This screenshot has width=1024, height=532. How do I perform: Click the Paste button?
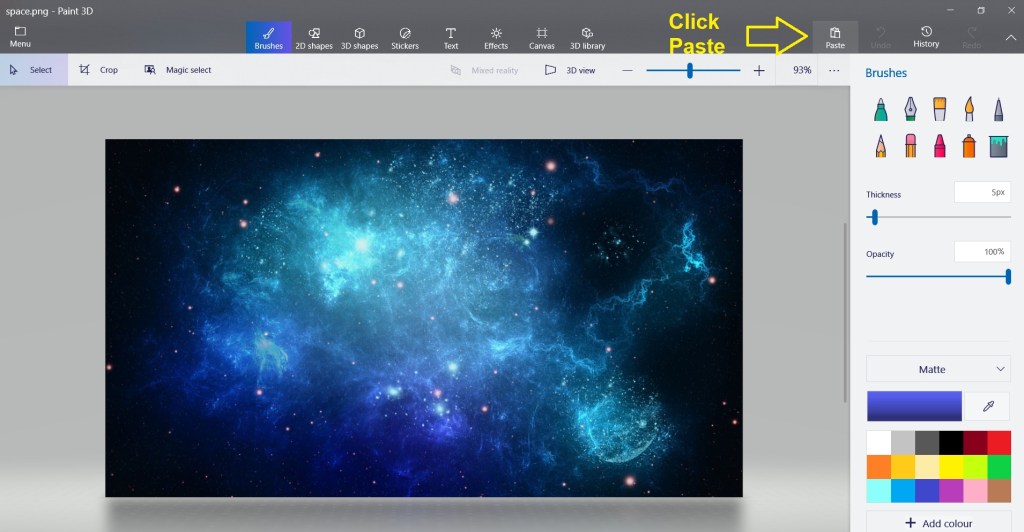point(835,37)
